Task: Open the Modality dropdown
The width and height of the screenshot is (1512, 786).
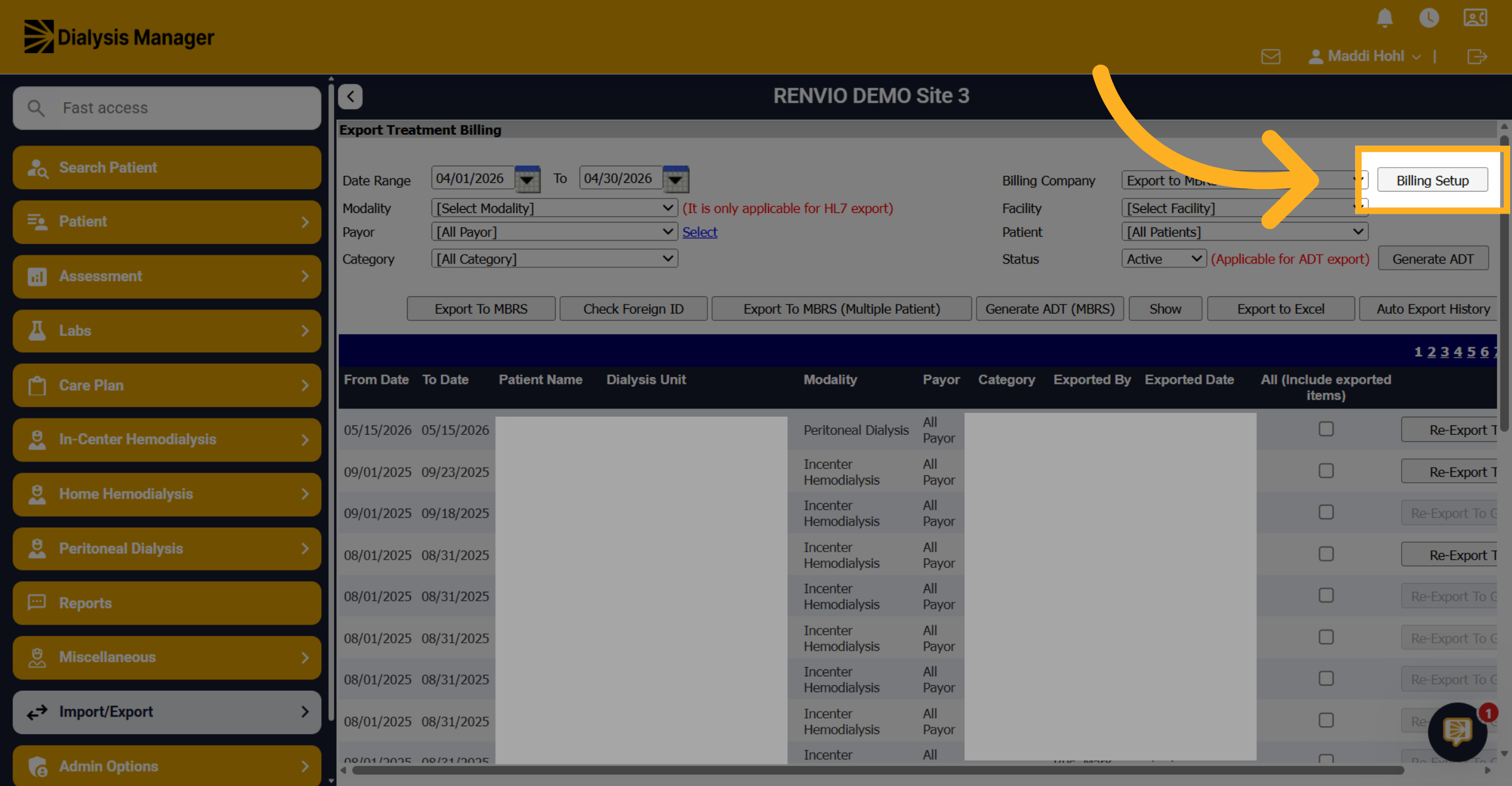Action: point(554,208)
